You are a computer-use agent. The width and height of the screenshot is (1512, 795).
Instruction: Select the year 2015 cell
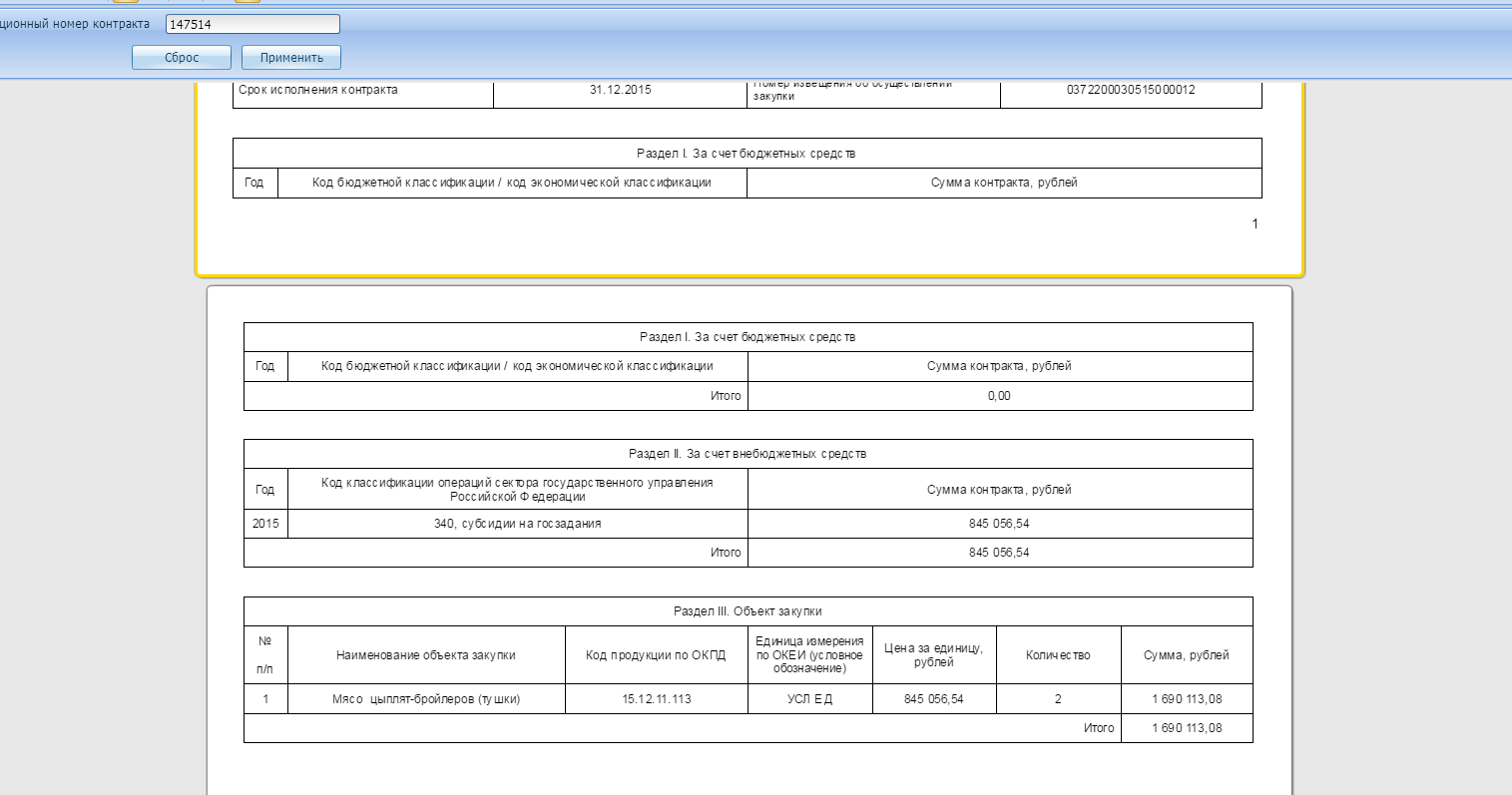[x=265, y=524]
